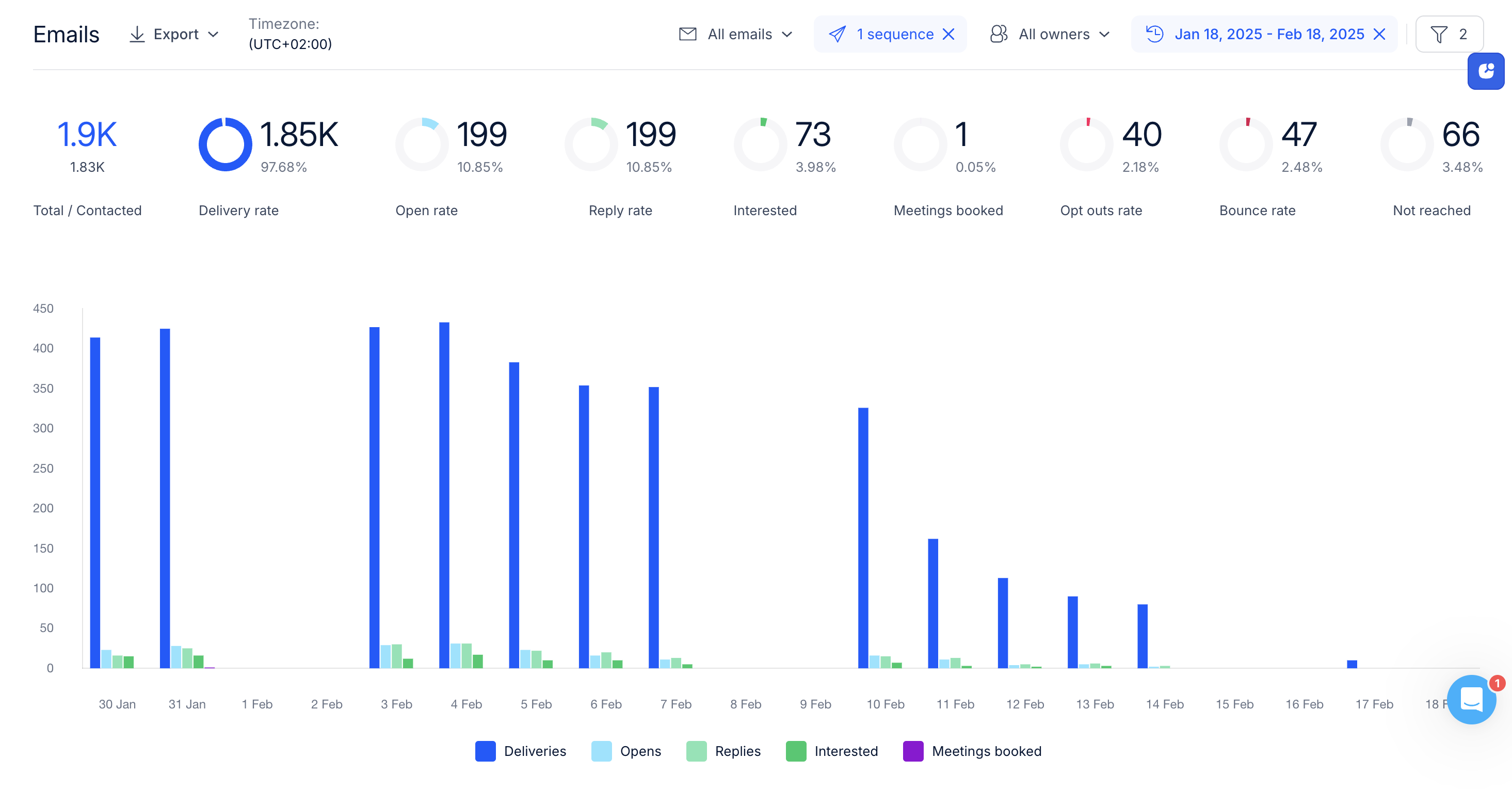The image size is (1512, 807).
Task: Click the Not reached donut chart
Action: [x=1407, y=144]
